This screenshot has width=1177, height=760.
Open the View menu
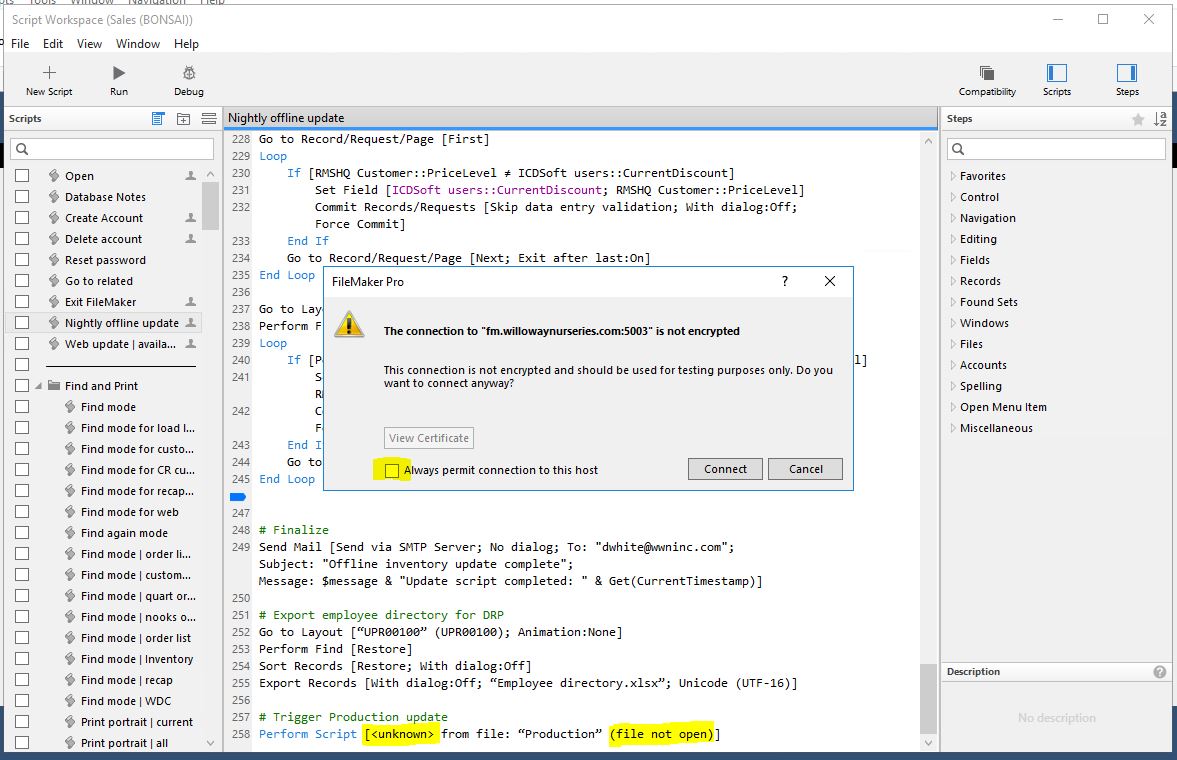point(89,44)
